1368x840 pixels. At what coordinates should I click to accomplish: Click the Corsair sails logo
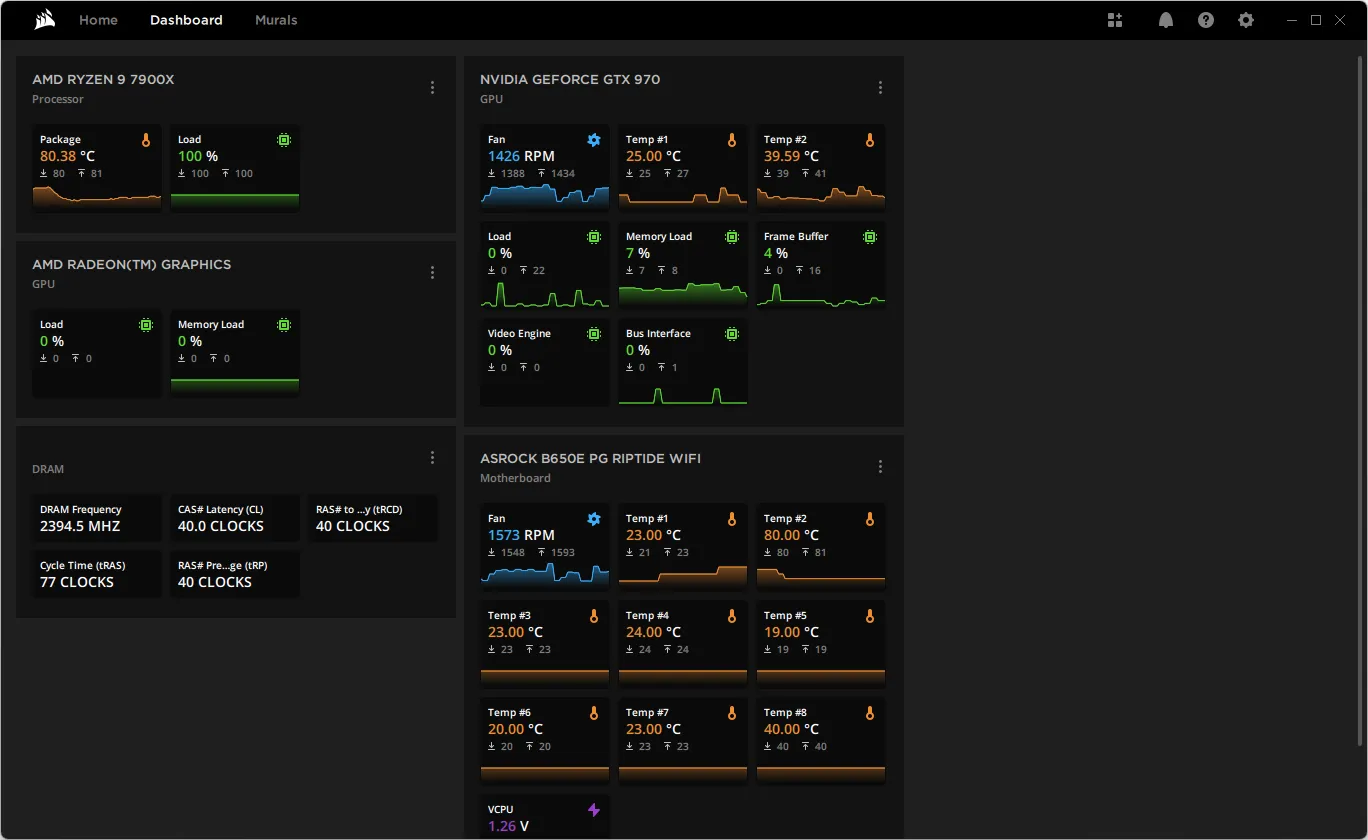click(44, 20)
